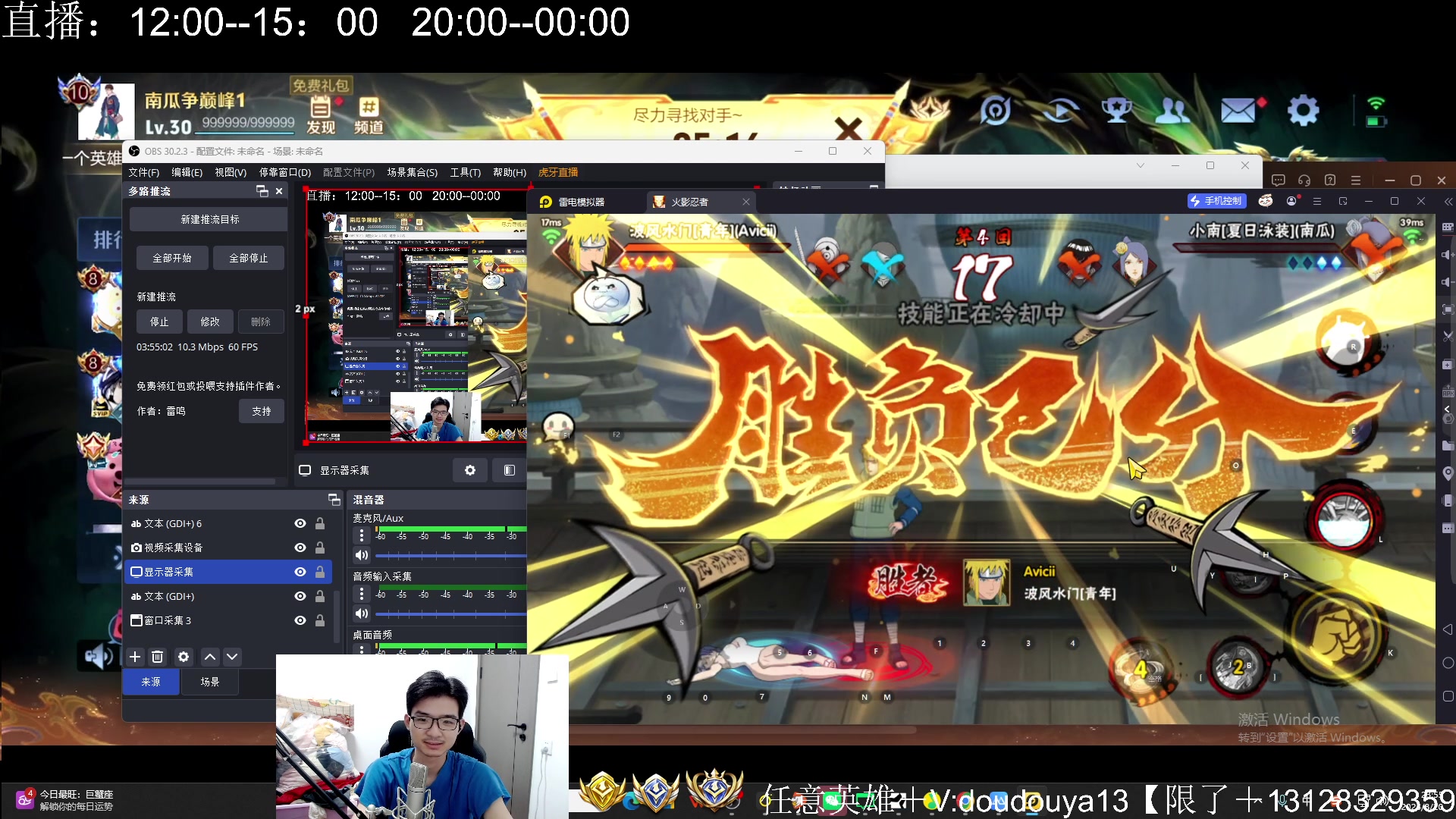Click the emulator user account icon
The width and height of the screenshot is (1456, 819).
1291,201
